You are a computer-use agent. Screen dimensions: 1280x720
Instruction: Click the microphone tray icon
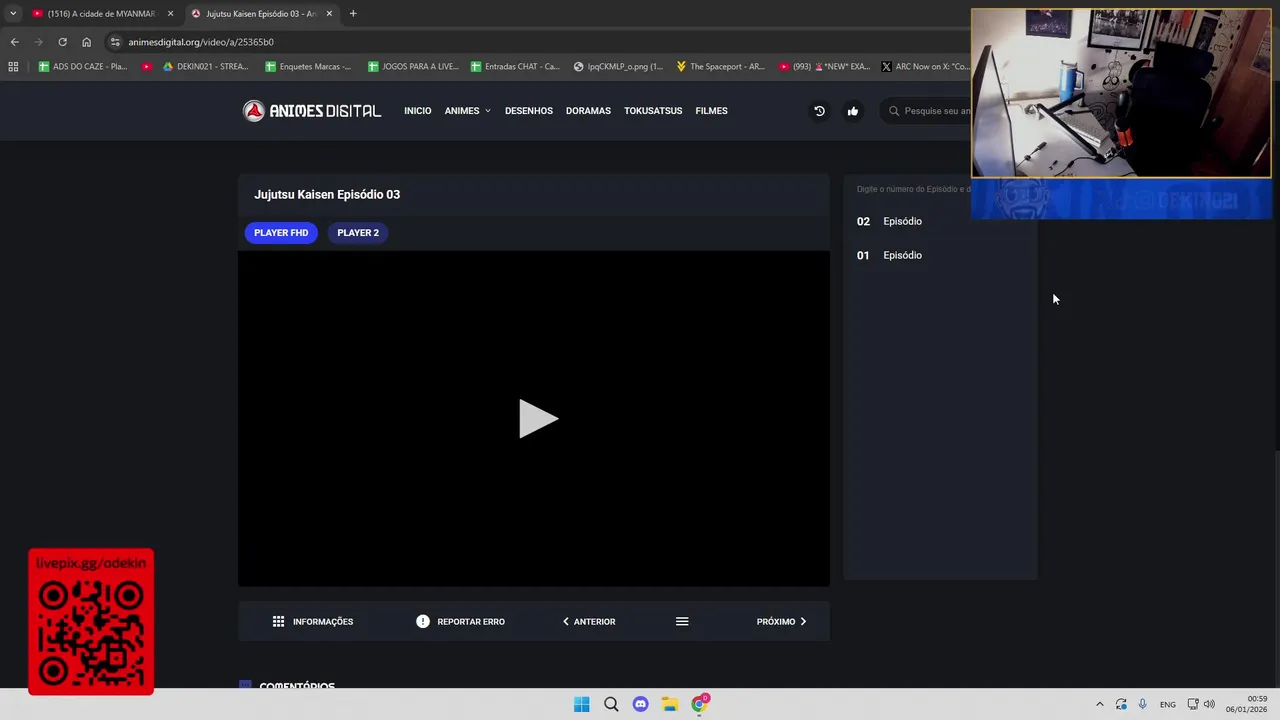point(1142,704)
